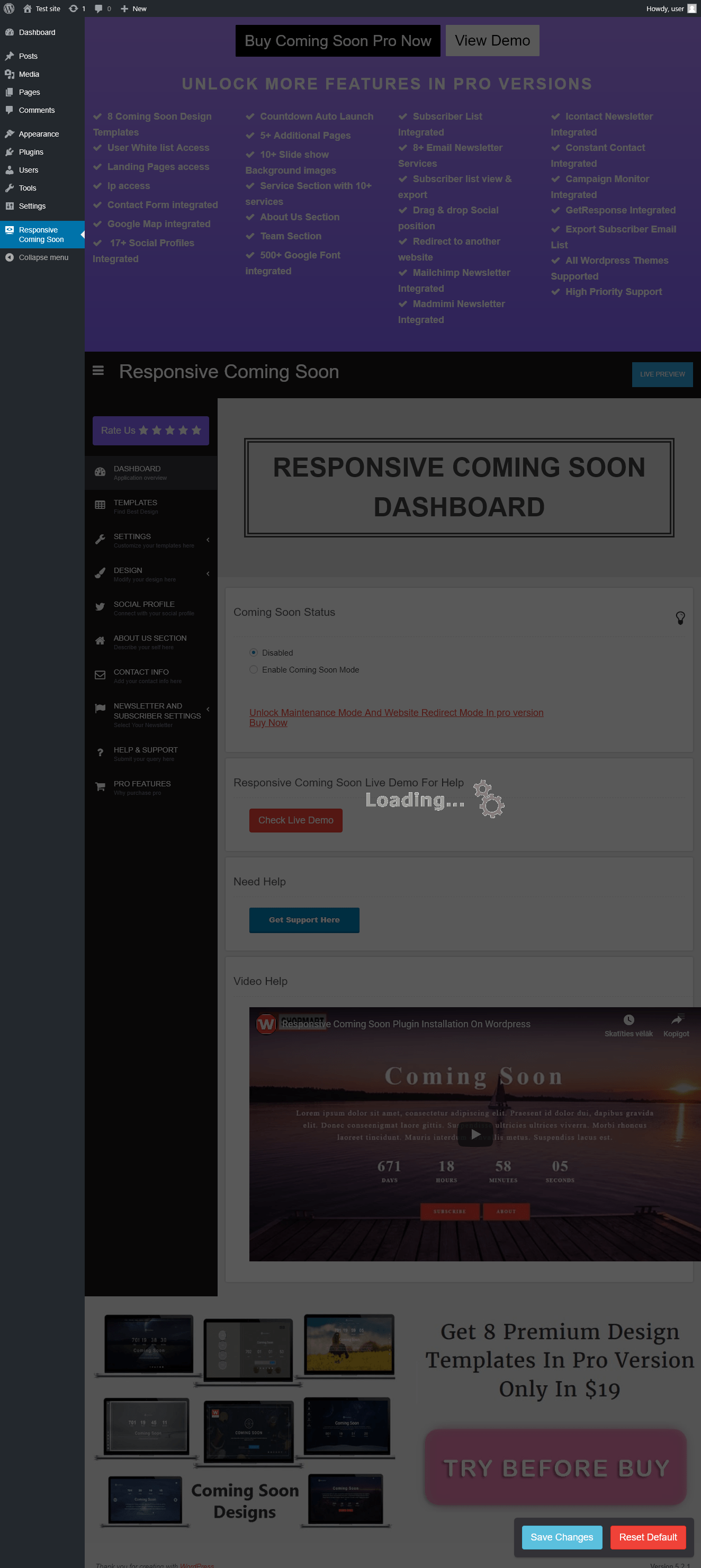Expand the Newsletter and Subscriber Settings arrow
Viewport: 701px width, 1568px height.
coord(208,709)
